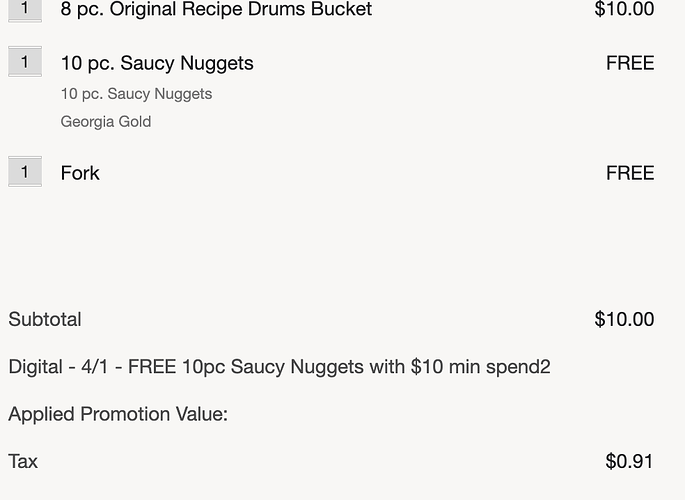Select the 8 pc. Original Recipe Drums Bucket item
Viewport: 685px width, 500px height.
pyautogui.click(x=216, y=10)
